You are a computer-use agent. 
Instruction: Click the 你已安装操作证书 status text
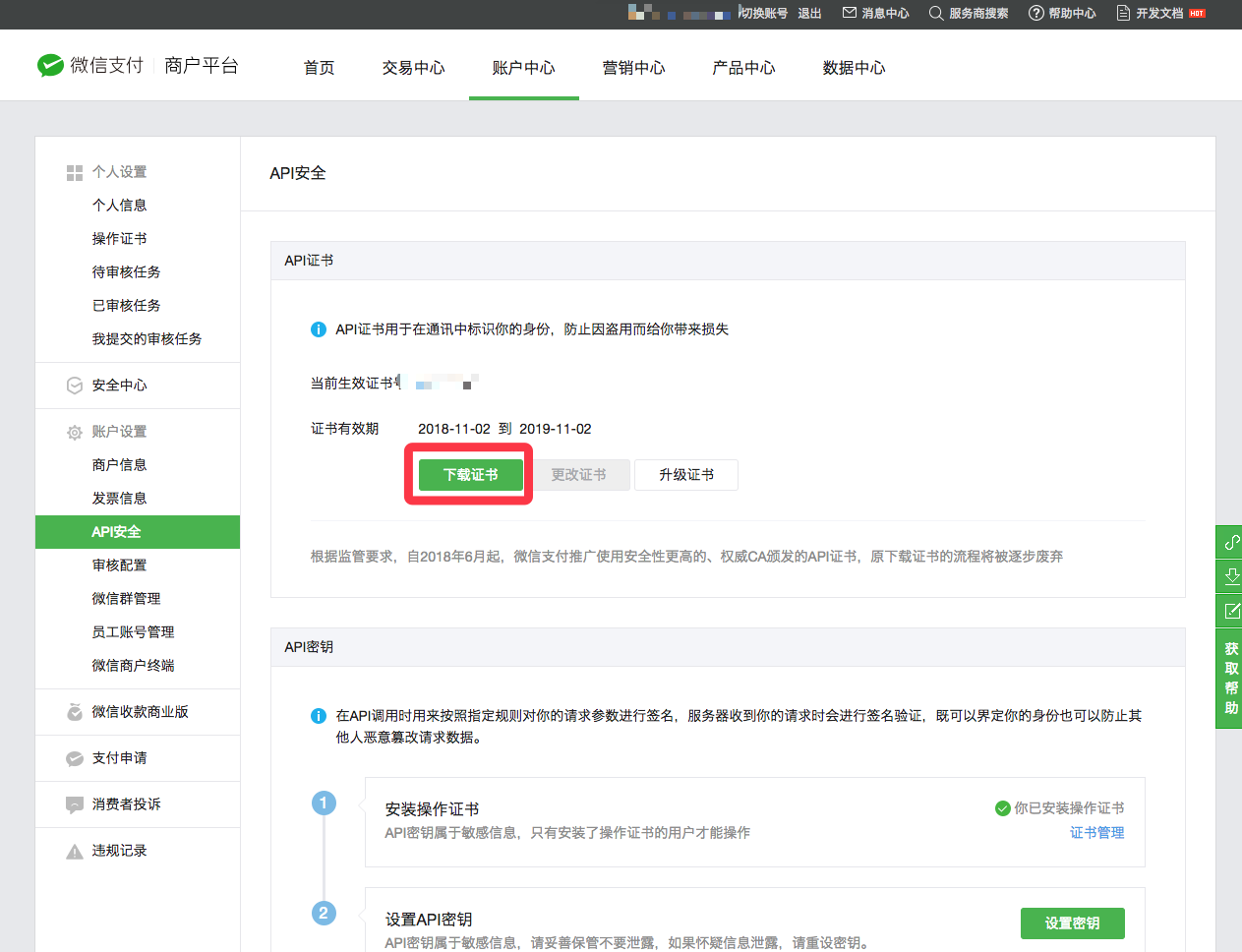click(1070, 808)
